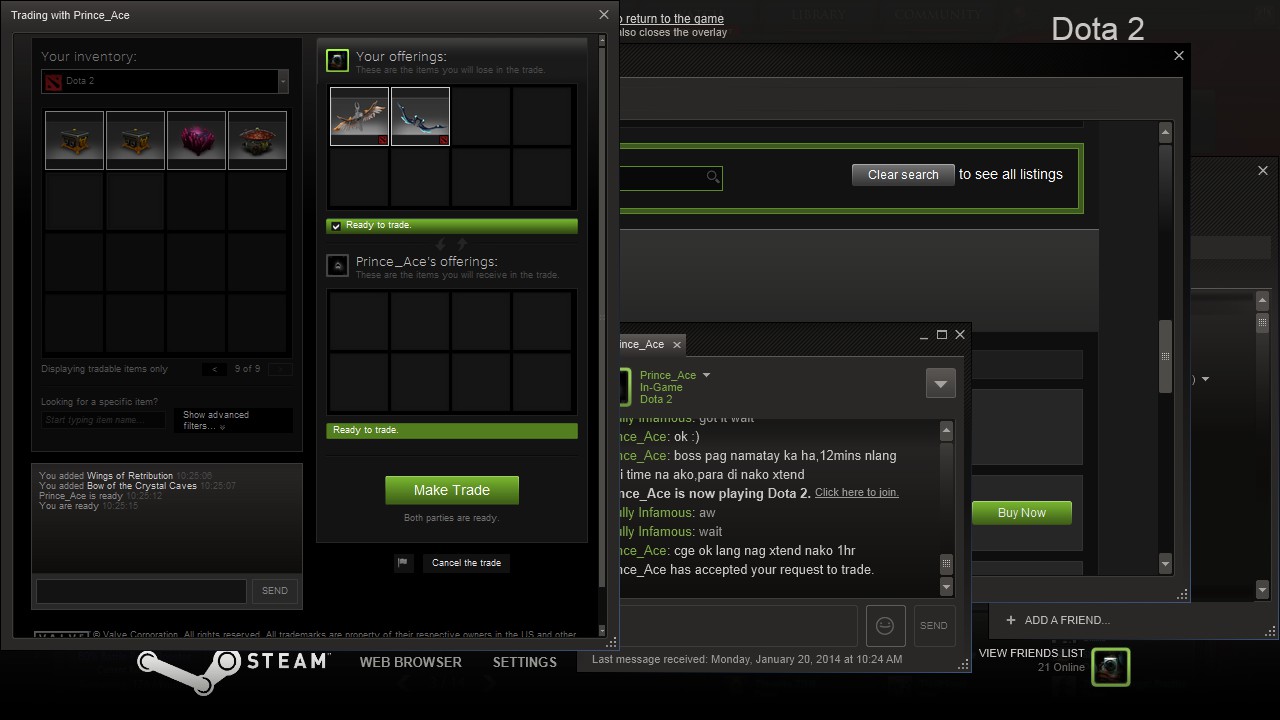Close the friends list window
The width and height of the screenshot is (1280, 720).
1262,170
